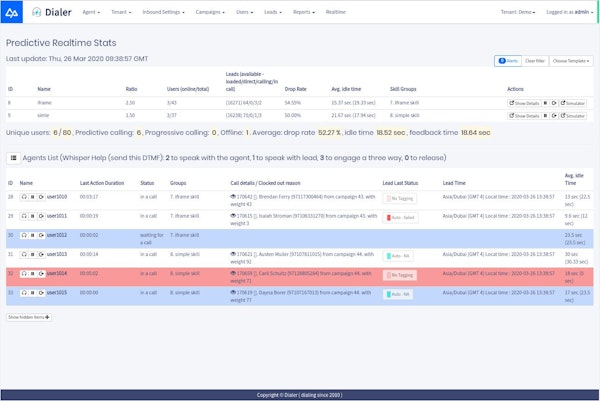
Task: Click the Skill Groups column header
Action: tap(403, 89)
